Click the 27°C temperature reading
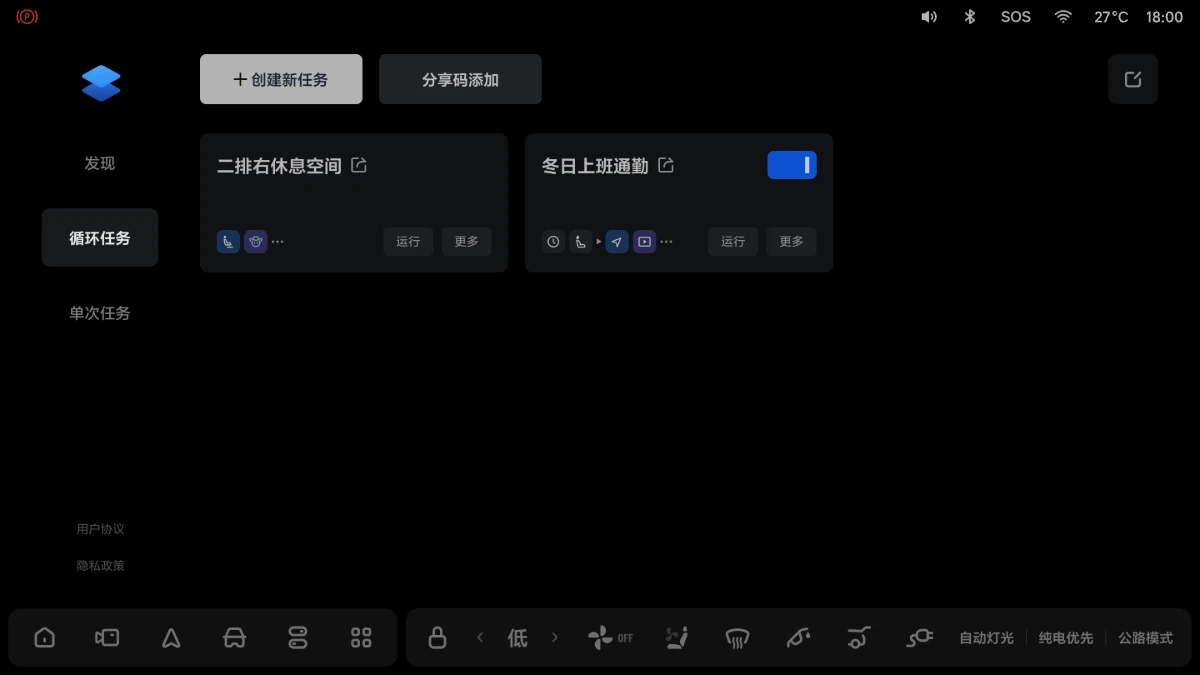Screen dimensions: 1200x675 click(x=1111, y=17)
